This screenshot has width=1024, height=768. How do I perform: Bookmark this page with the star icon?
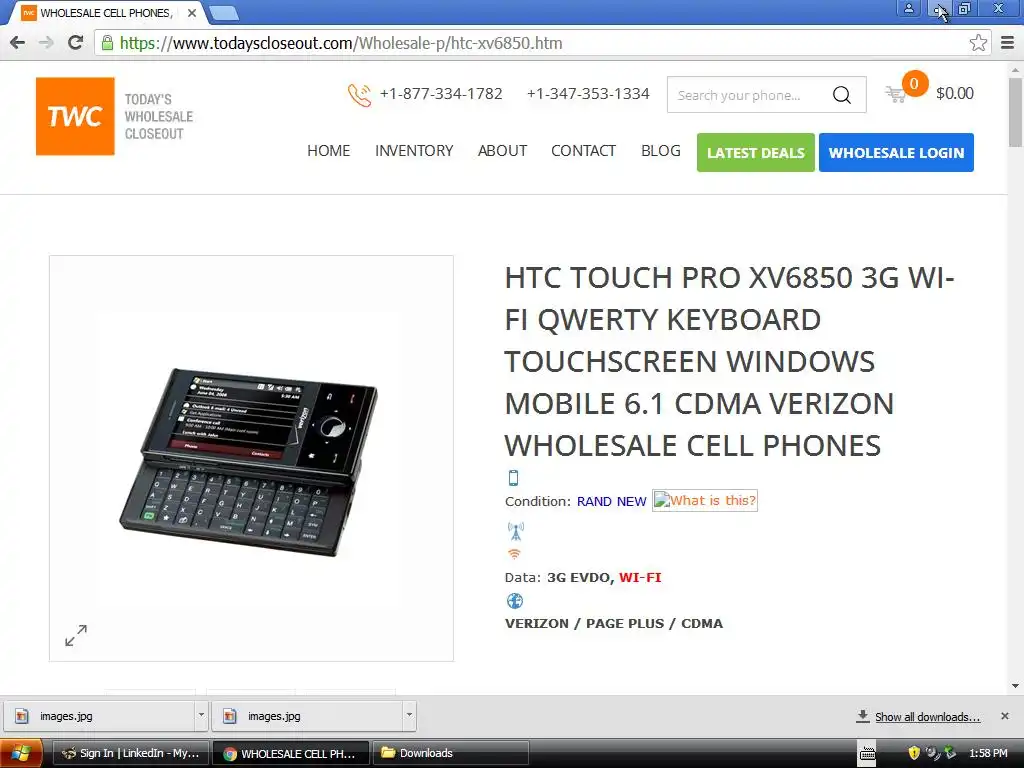point(978,43)
